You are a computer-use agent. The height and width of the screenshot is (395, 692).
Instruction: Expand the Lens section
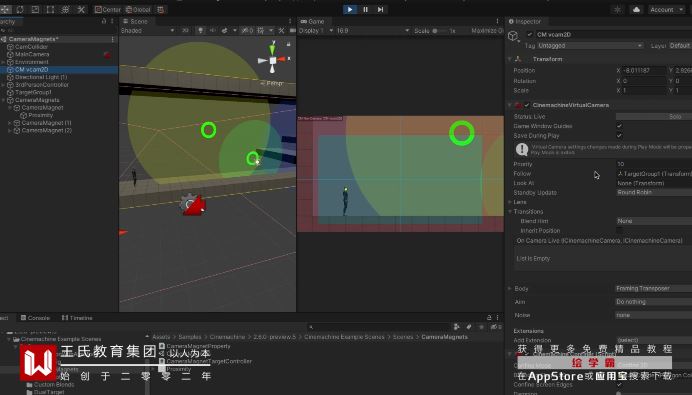[510, 202]
